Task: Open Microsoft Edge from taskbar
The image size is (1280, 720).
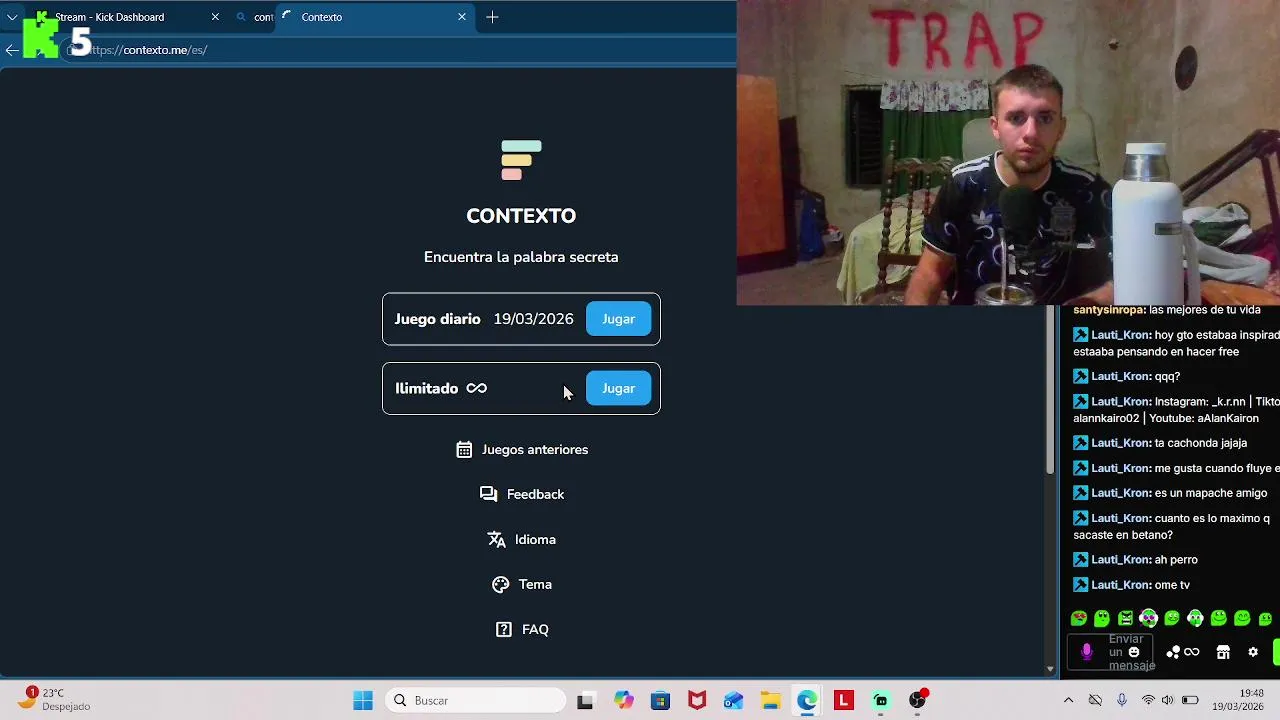Action: click(x=807, y=701)
